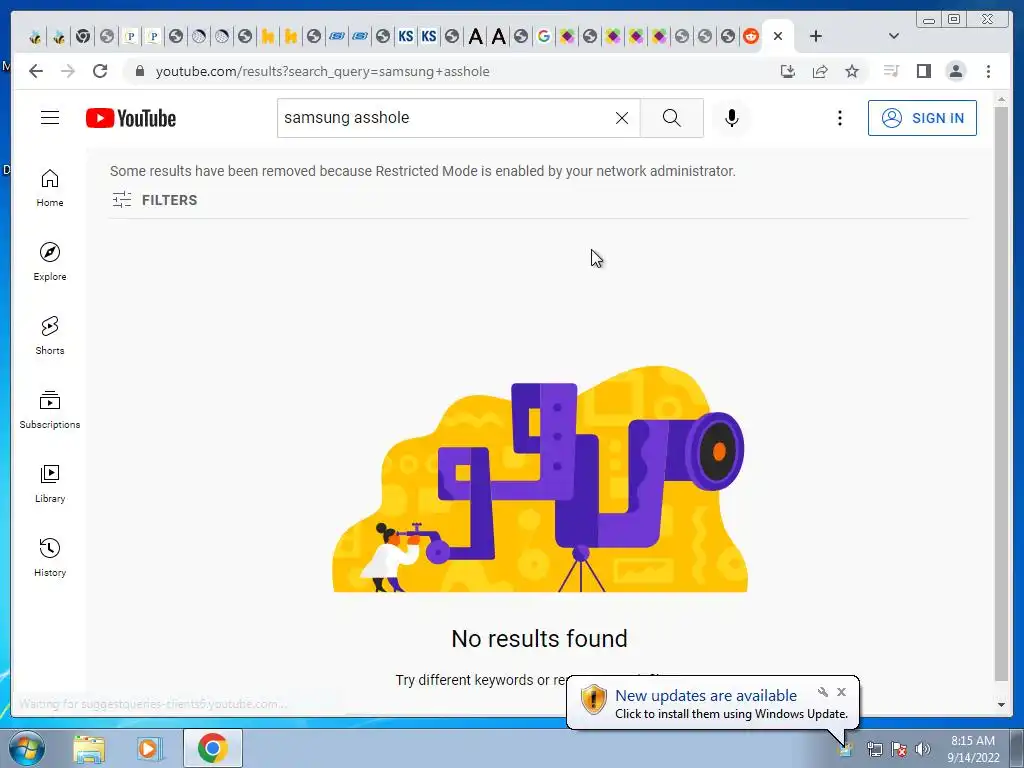Go back to the previous page

point(36,71)
